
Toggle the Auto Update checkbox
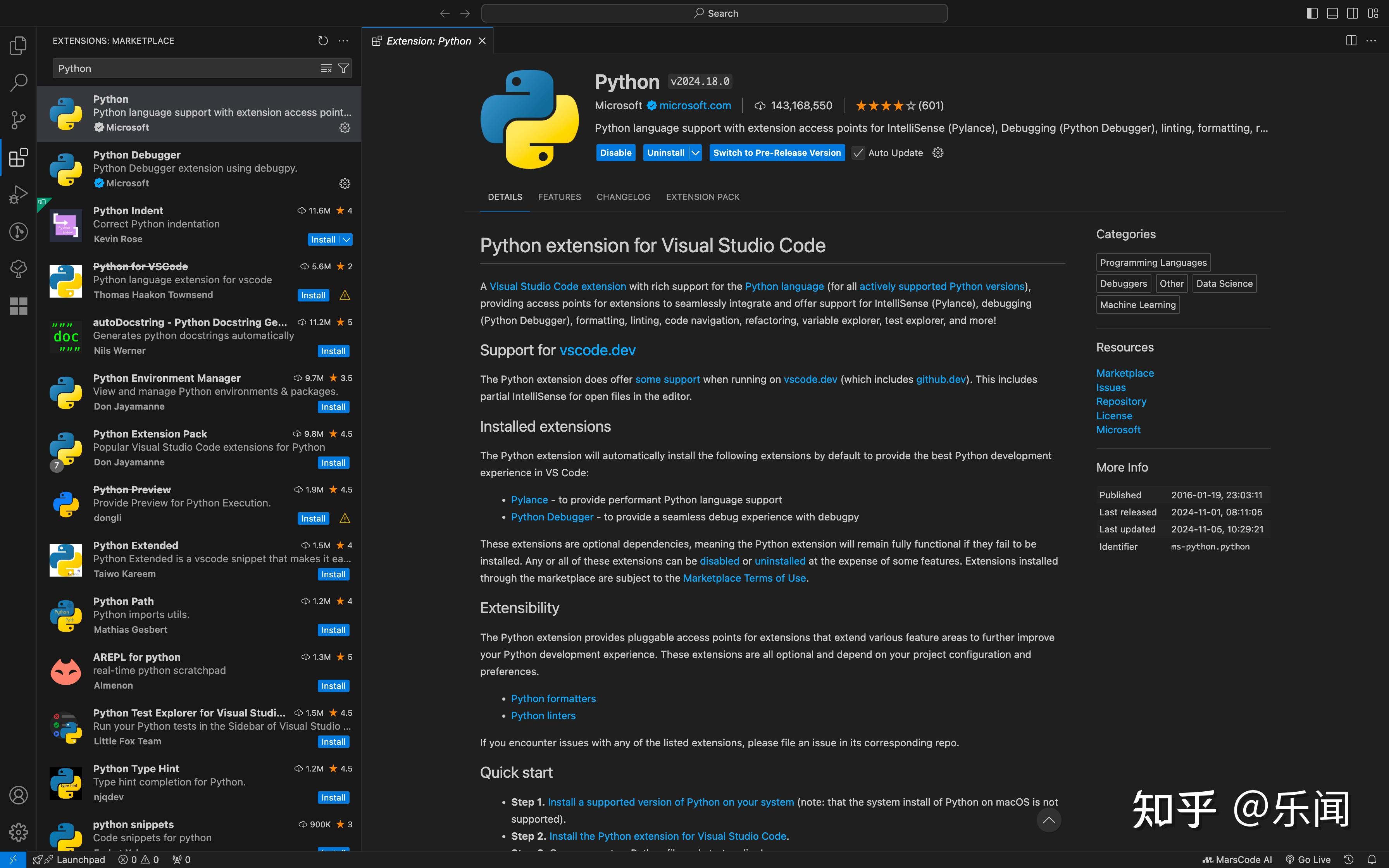[x=858, y=153]
